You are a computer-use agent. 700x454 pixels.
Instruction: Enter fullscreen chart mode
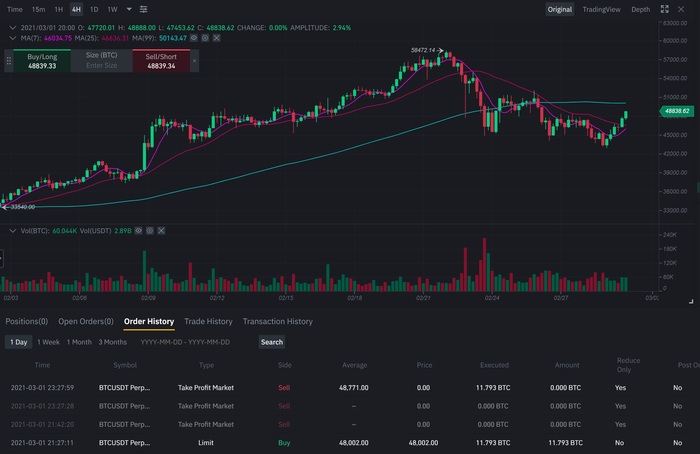point(664,9)
